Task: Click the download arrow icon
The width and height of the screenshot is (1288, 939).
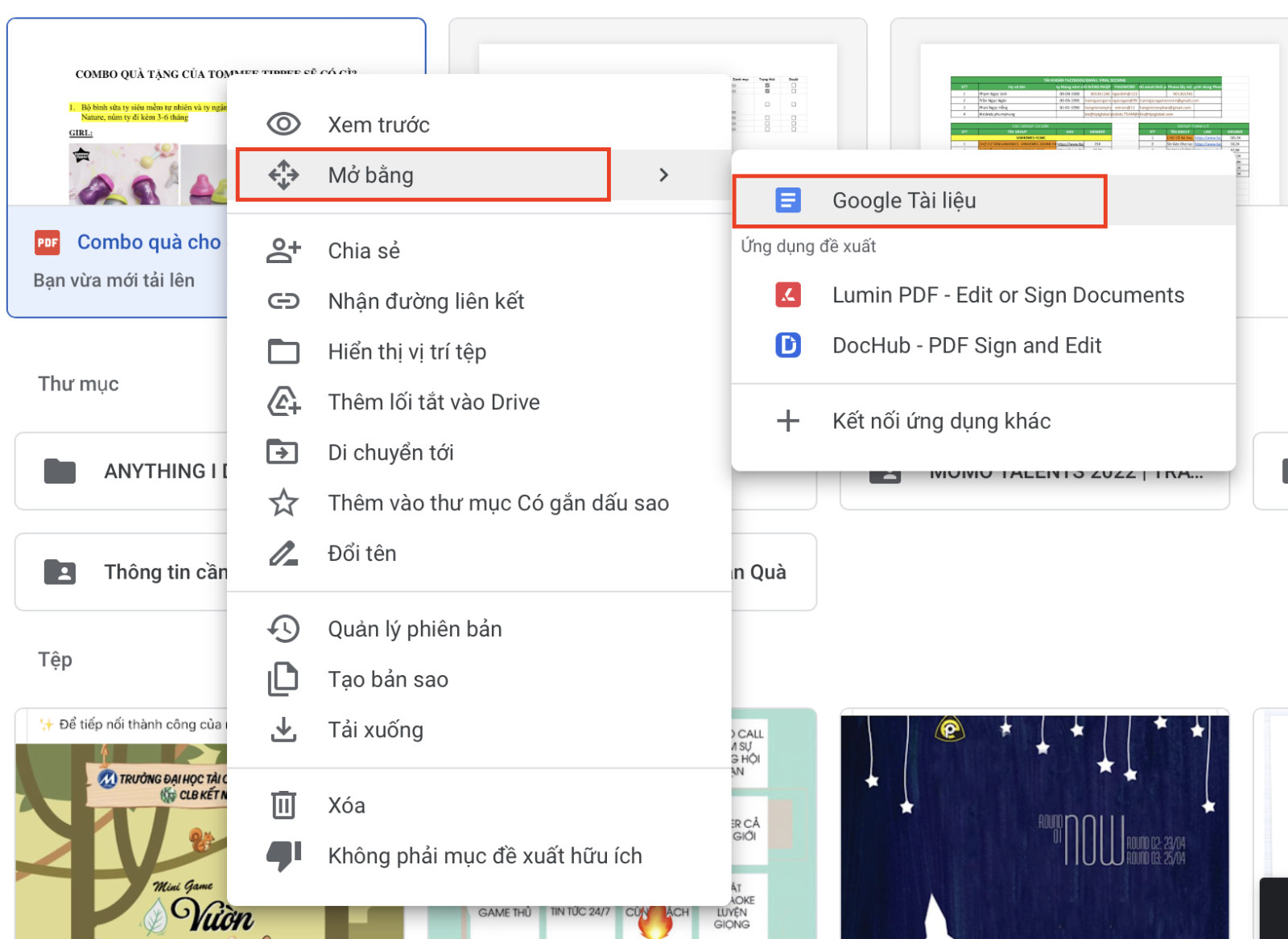Action: coord(283,730)
